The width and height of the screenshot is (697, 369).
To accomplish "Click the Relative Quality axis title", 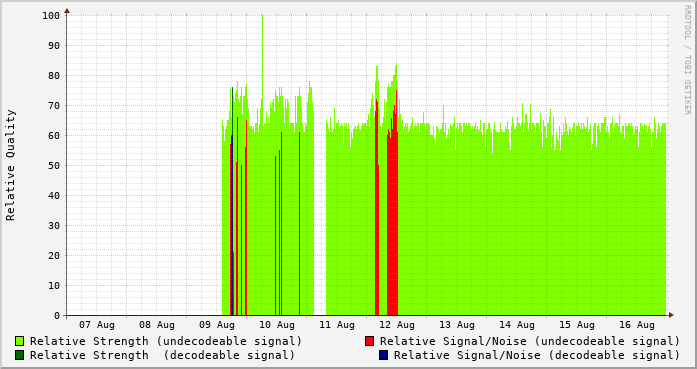I will (11, 165).
